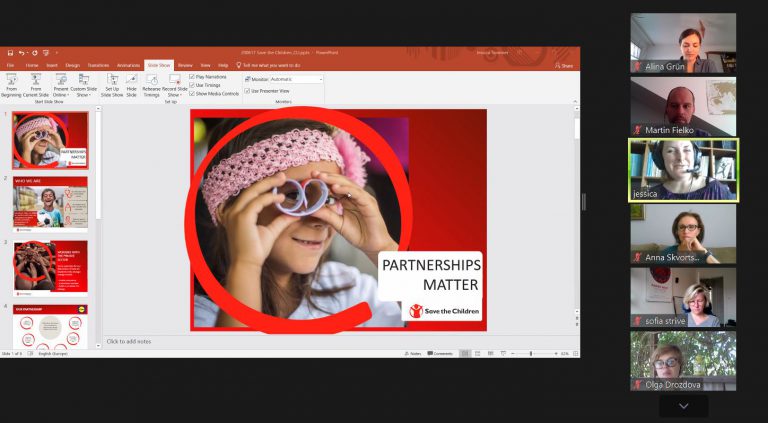Select slide 3 thumbnail in panel
768x423 pixels.
pyautogui.click(x=50, y=268)
